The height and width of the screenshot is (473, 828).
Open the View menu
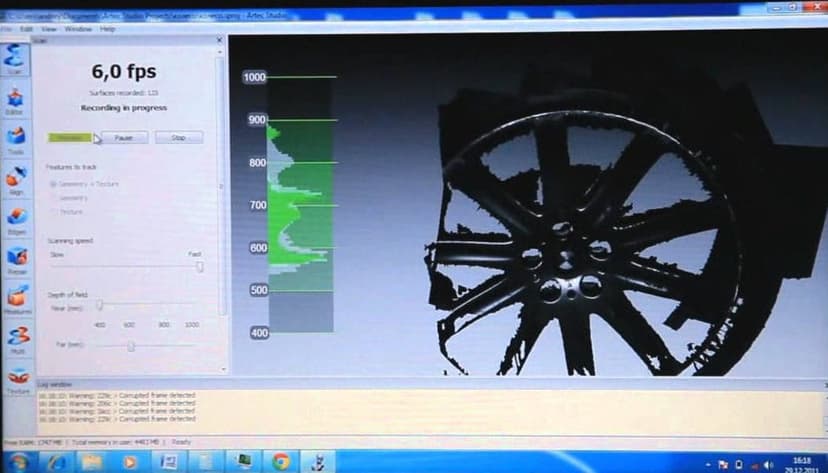49,29
